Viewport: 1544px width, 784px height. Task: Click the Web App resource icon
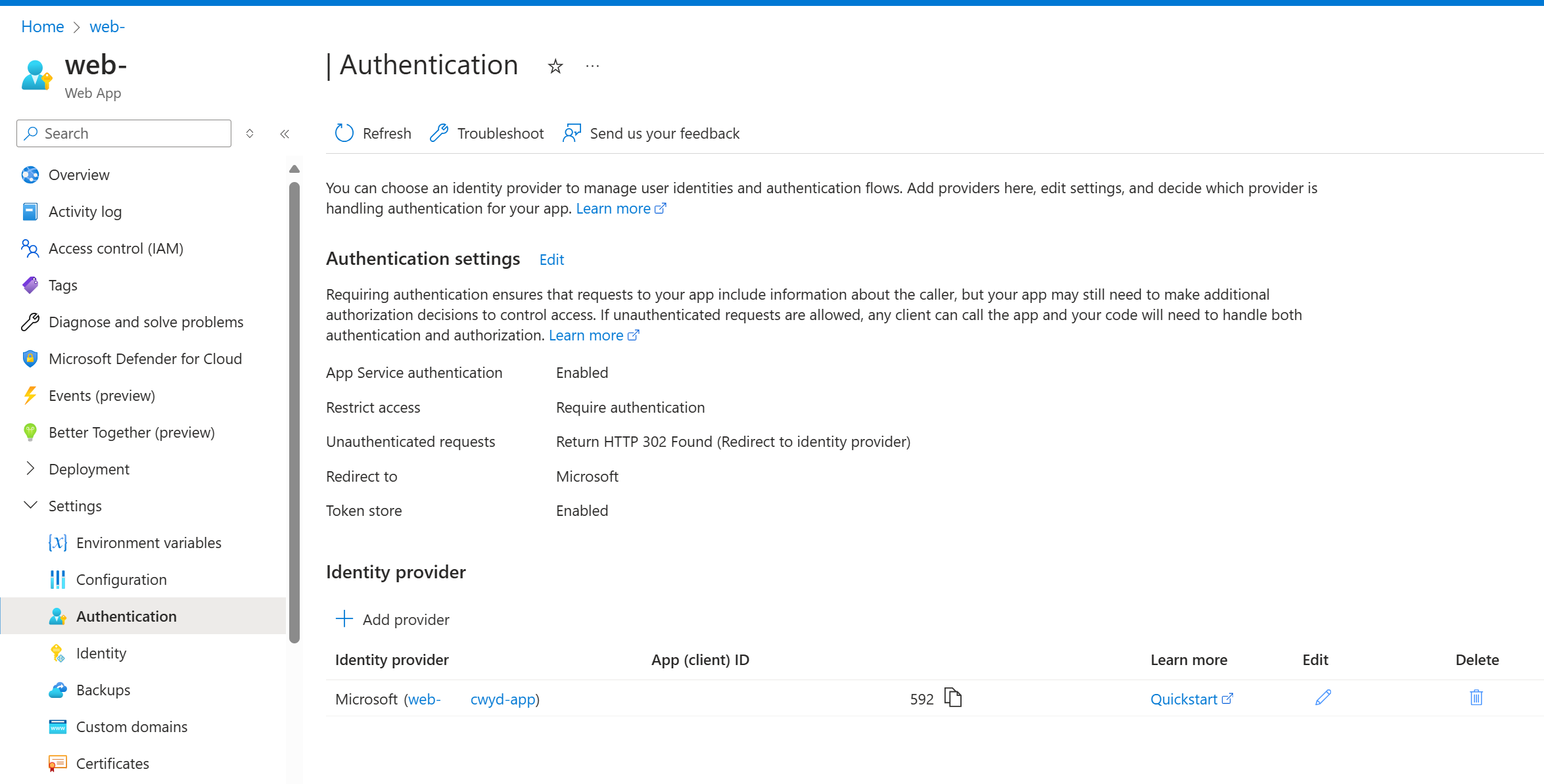37,75
